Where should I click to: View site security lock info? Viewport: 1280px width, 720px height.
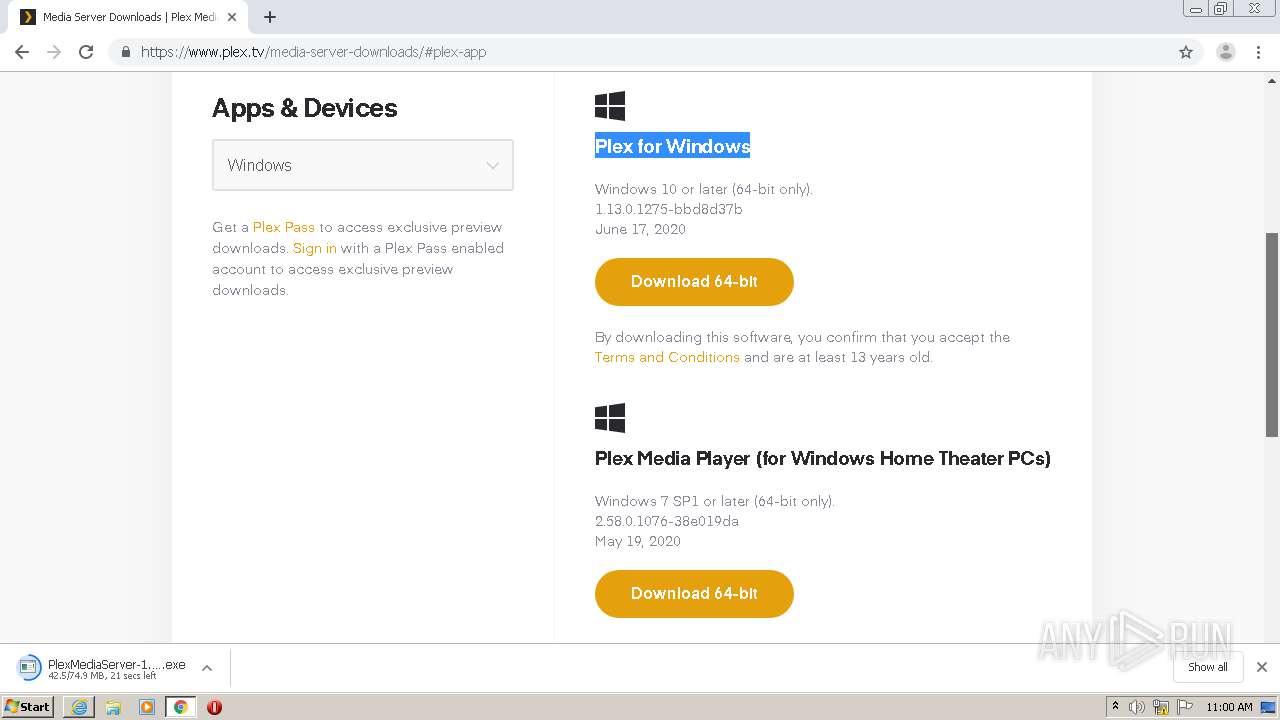(126, 52)
